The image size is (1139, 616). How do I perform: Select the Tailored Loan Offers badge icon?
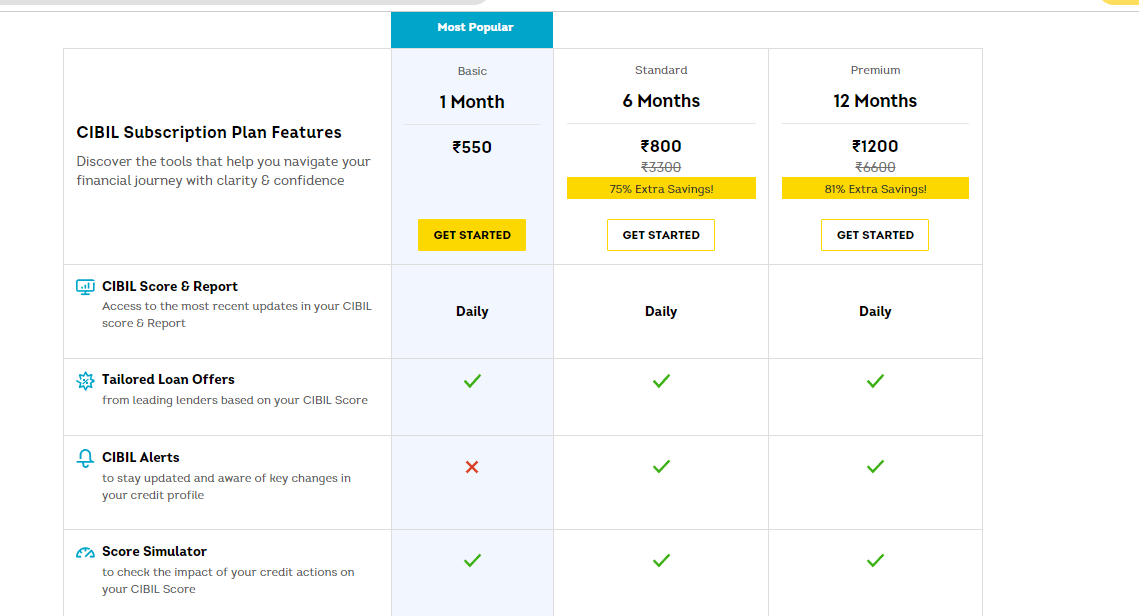(x=84, y=380)
